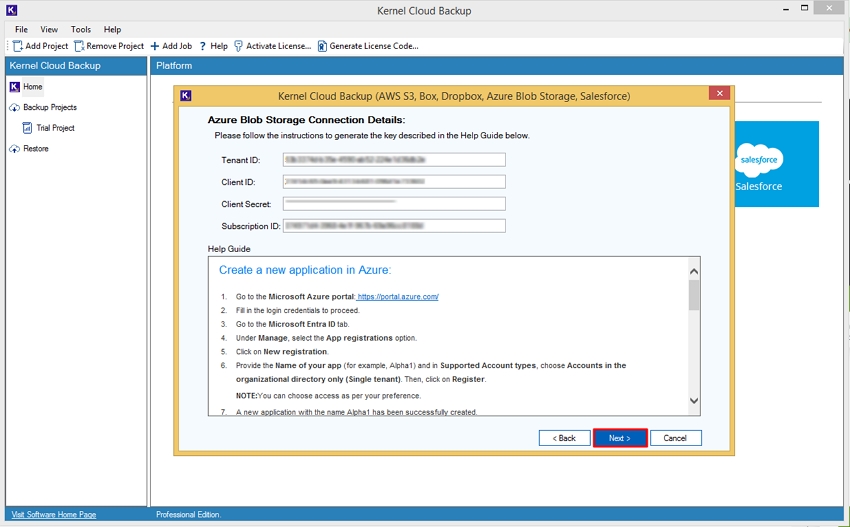Select the Salesforce platform tile
This screenshot has width=850, height=527.
(x=776, y=164)
